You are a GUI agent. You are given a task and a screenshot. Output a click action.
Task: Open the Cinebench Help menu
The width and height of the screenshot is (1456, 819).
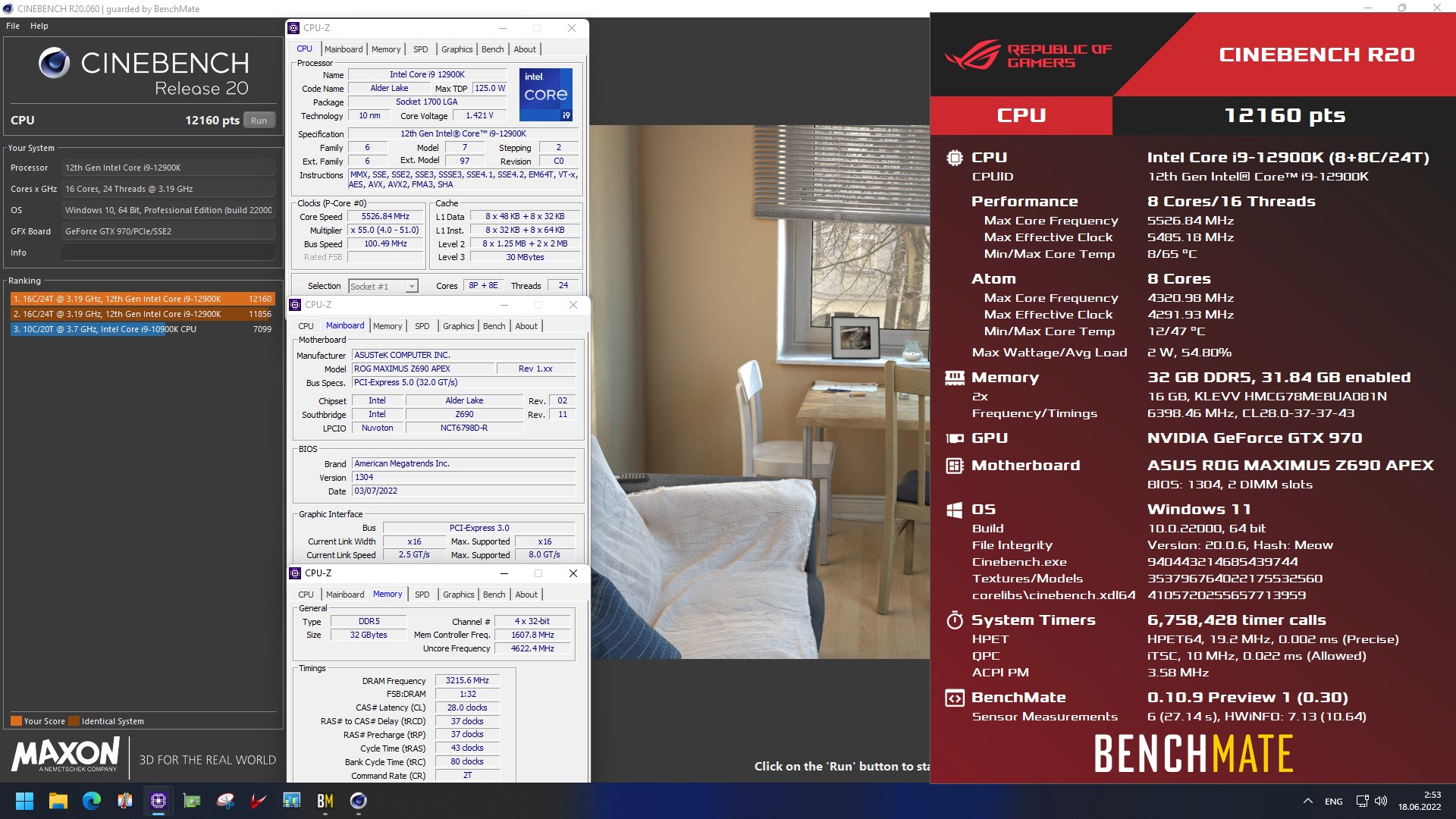(x=39, y=26)
